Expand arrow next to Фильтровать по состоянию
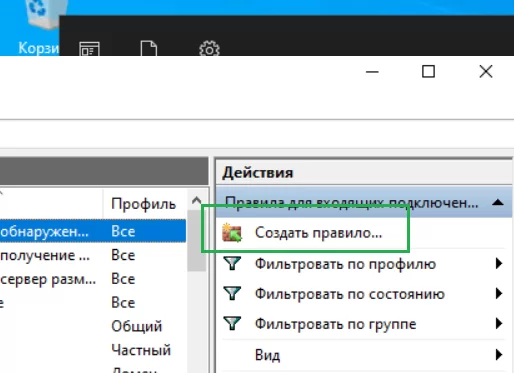 point(499,294)
